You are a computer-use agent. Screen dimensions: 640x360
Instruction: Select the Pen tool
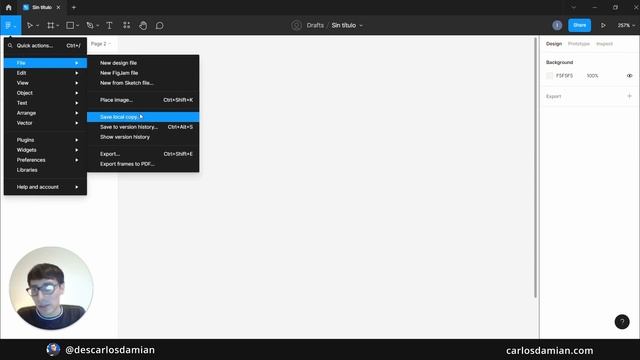pos(90,25)
